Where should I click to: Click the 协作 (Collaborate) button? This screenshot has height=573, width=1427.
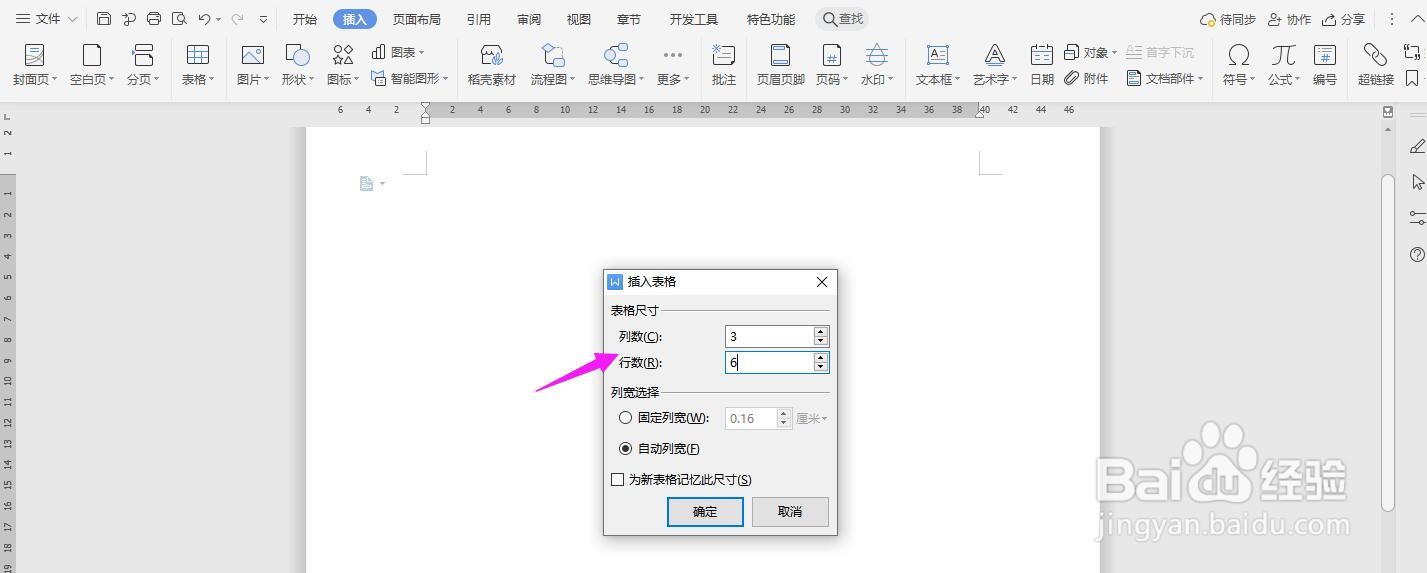coord(1289,19)
